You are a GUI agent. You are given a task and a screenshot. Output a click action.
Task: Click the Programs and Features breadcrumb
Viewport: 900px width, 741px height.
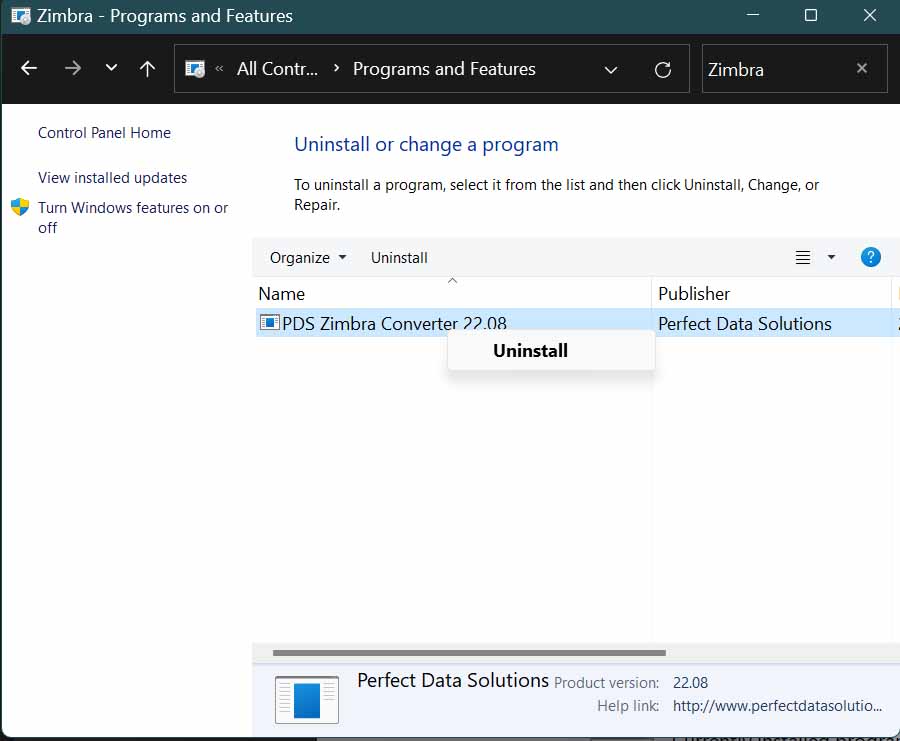coord(444,69)
